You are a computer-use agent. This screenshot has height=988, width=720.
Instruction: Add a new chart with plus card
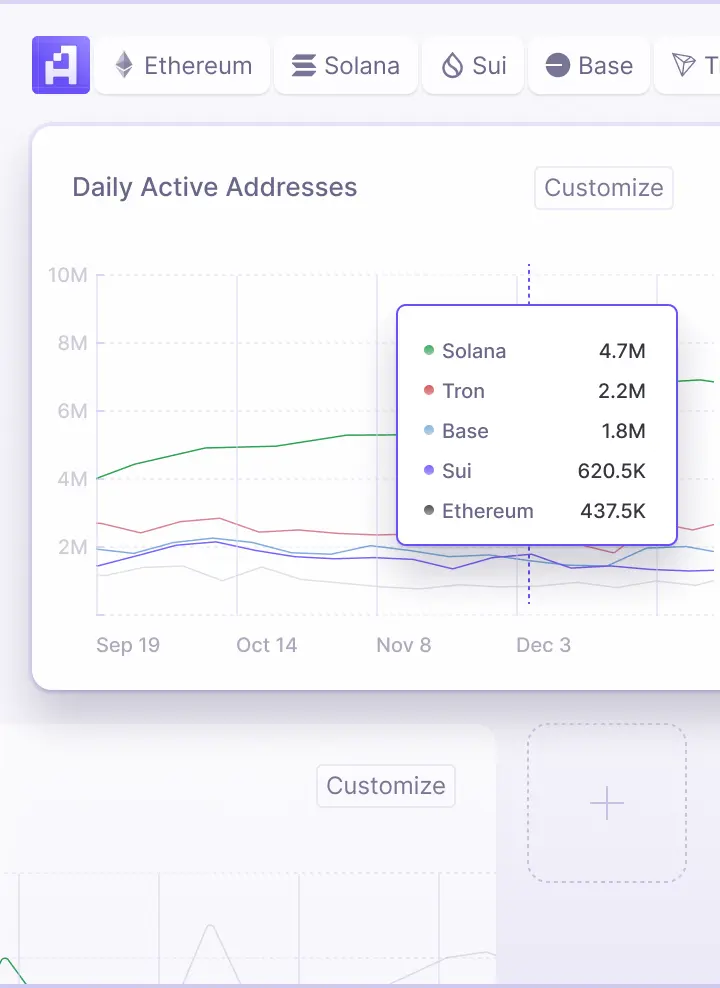point(607,803)
